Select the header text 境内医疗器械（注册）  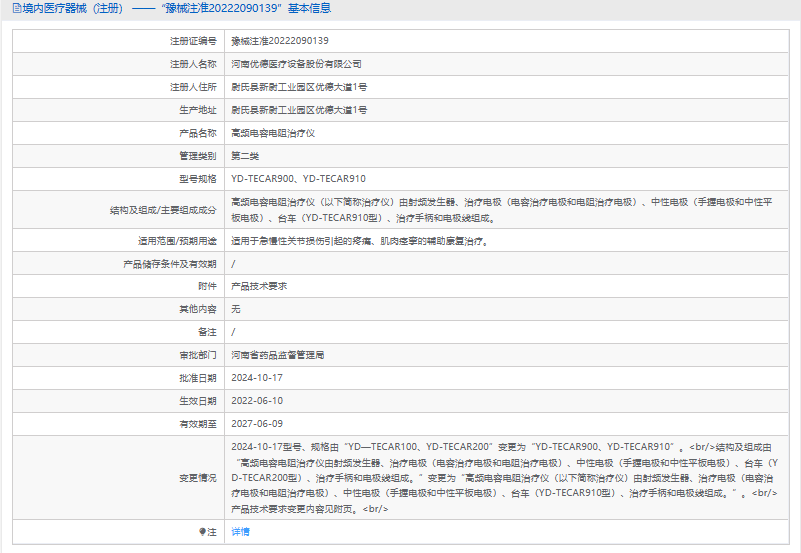pyautogui.click(x=73, y=8)
